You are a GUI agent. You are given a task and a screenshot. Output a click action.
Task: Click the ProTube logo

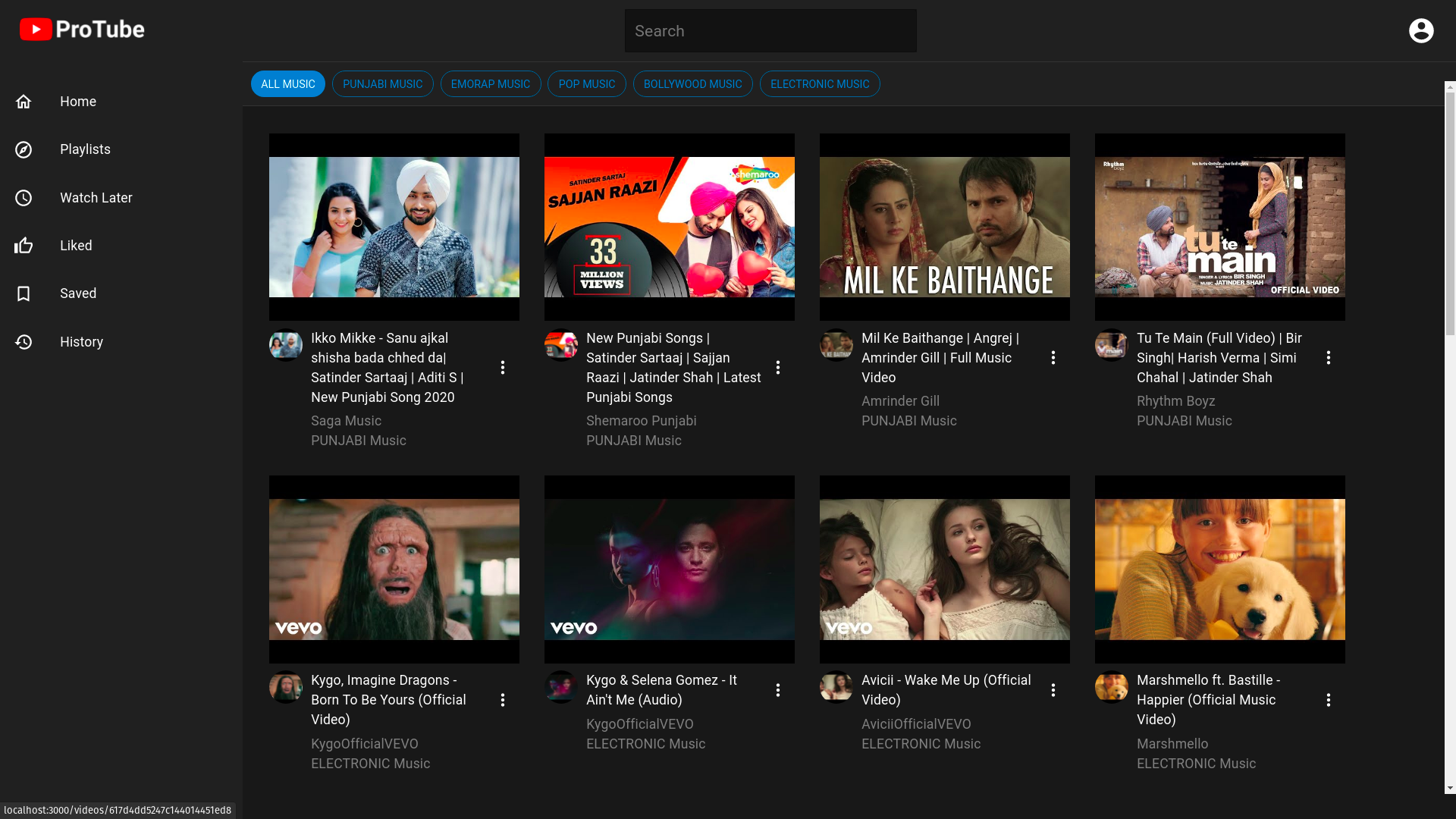point(82,30)
